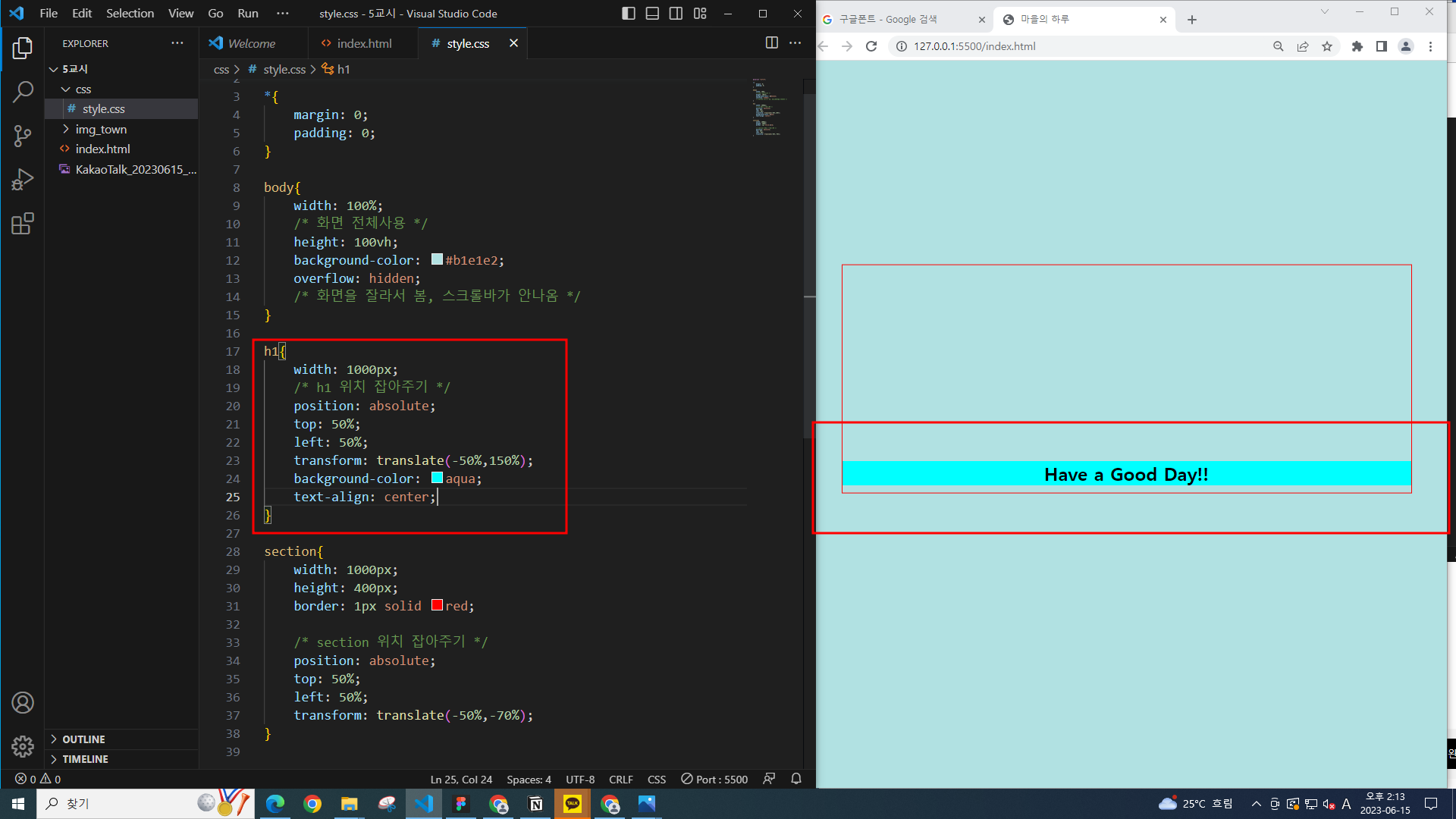The width and height of the screenshot is (1456, 819).
Task: Expand the OUTLINE section
Action: pyautogui.click(x=83, y=739)
